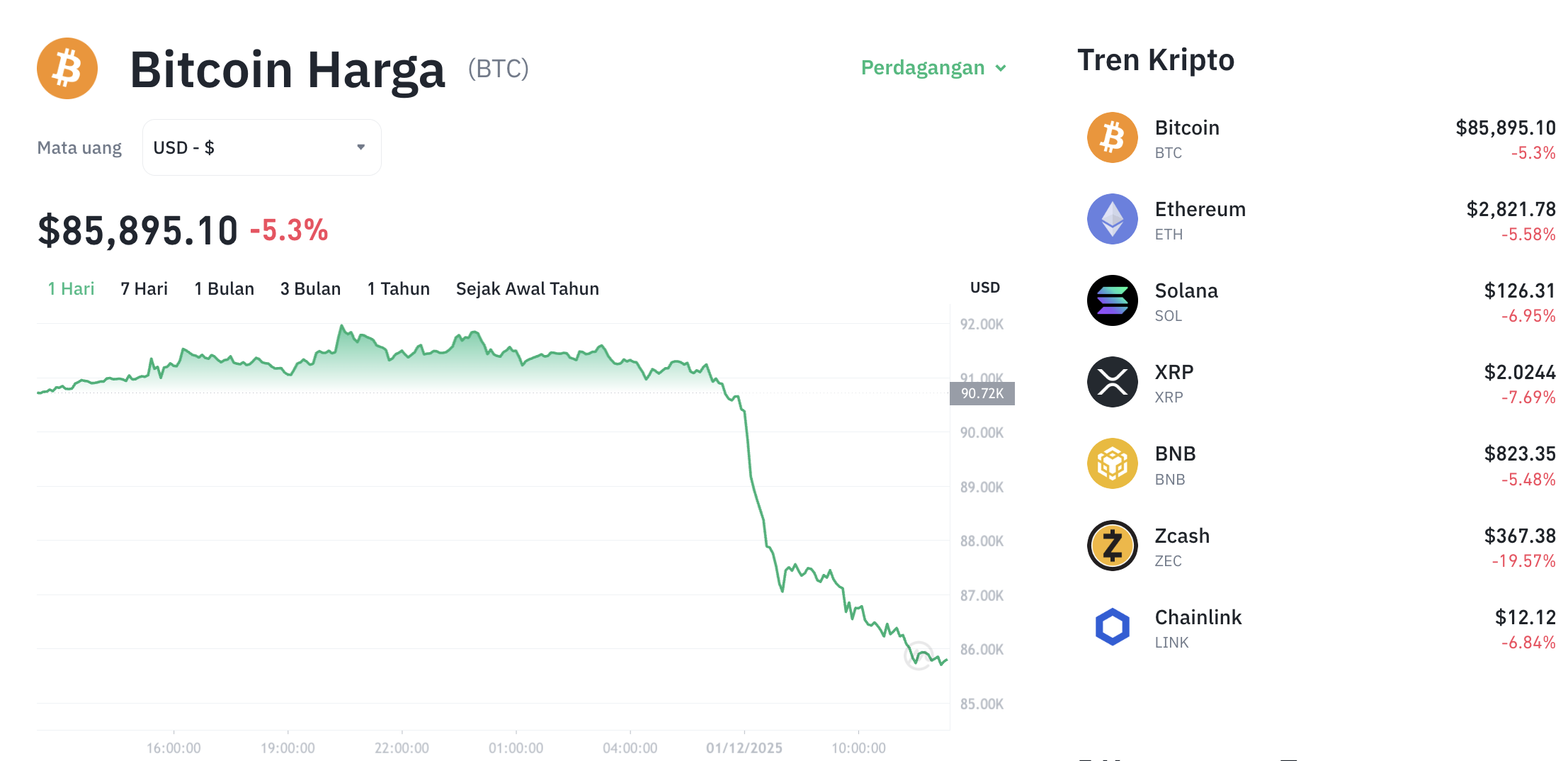This screenshot has width=1568, height=761.
Task: Click the Bitcoin logo icon
Action: point(1112,137)
